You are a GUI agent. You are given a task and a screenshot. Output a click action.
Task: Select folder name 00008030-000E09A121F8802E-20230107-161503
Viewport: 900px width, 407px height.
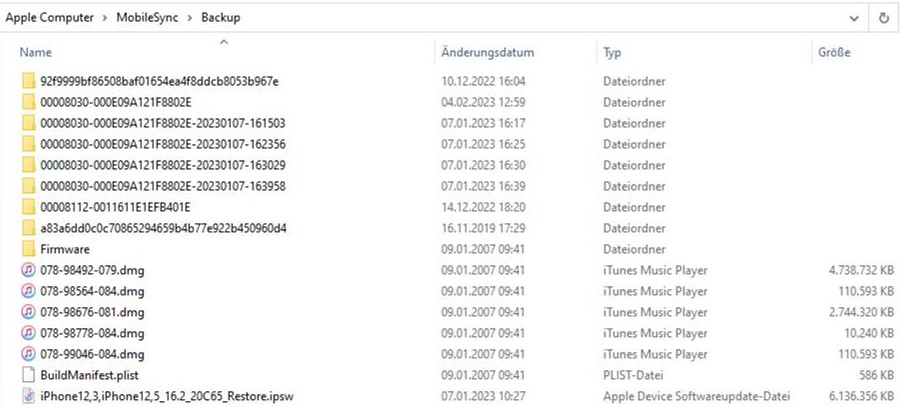click(163, 123)
